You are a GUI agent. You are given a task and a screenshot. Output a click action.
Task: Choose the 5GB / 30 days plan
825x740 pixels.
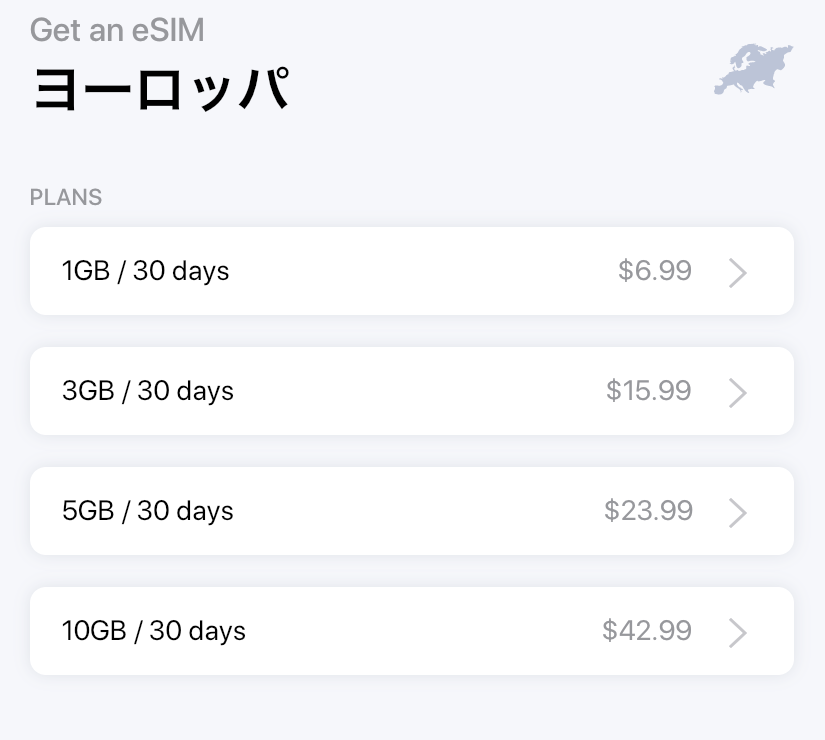click(411, 511)
